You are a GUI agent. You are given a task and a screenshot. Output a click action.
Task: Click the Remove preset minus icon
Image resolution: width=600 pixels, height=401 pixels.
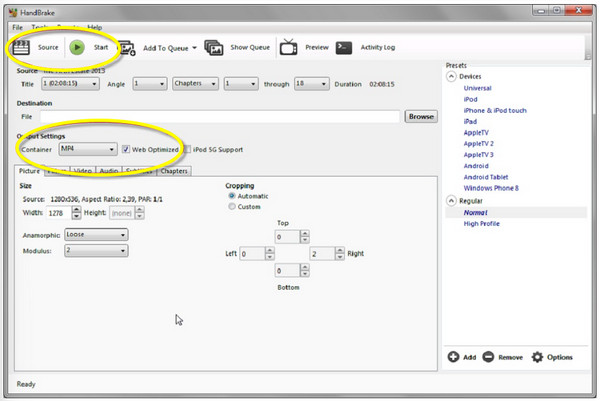[x=488, y=357]
